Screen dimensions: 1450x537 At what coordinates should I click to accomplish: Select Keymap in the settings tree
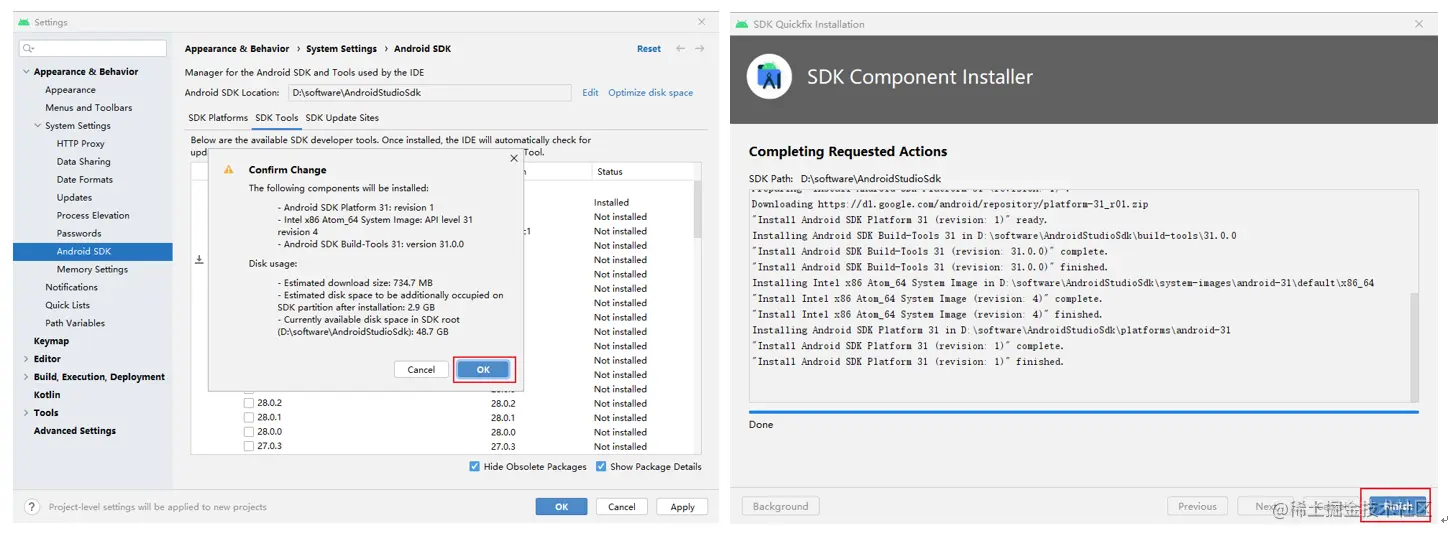(x=51, y=341)
